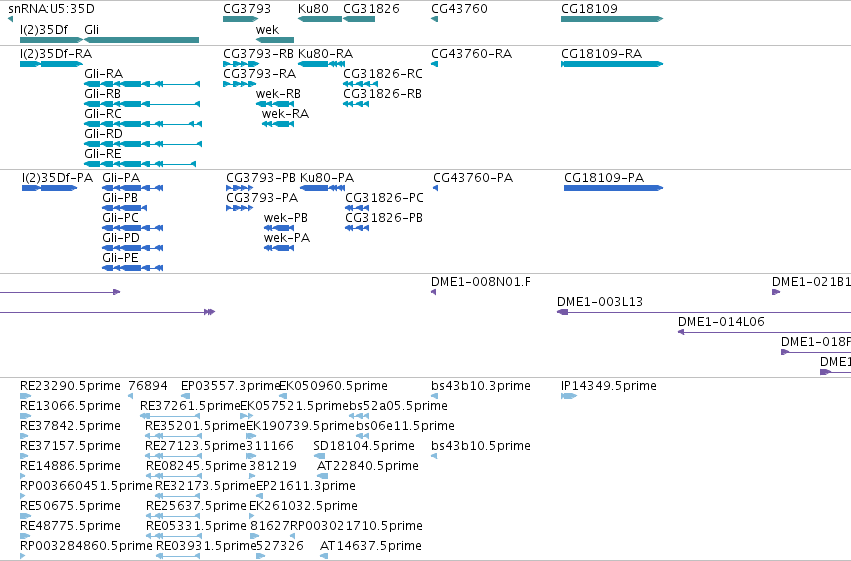Open the Ku80-PA protein feature
The image size is (851, 561).
(x=322, y=188)
